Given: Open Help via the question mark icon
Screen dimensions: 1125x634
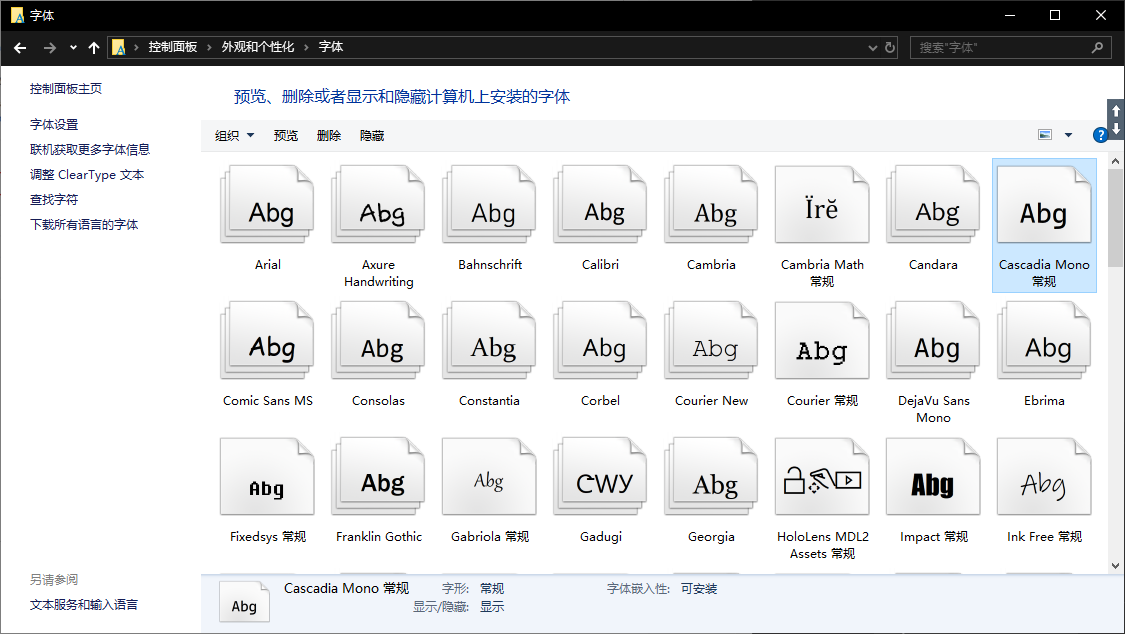Looking at the screenshot, I should point(1101,134).
